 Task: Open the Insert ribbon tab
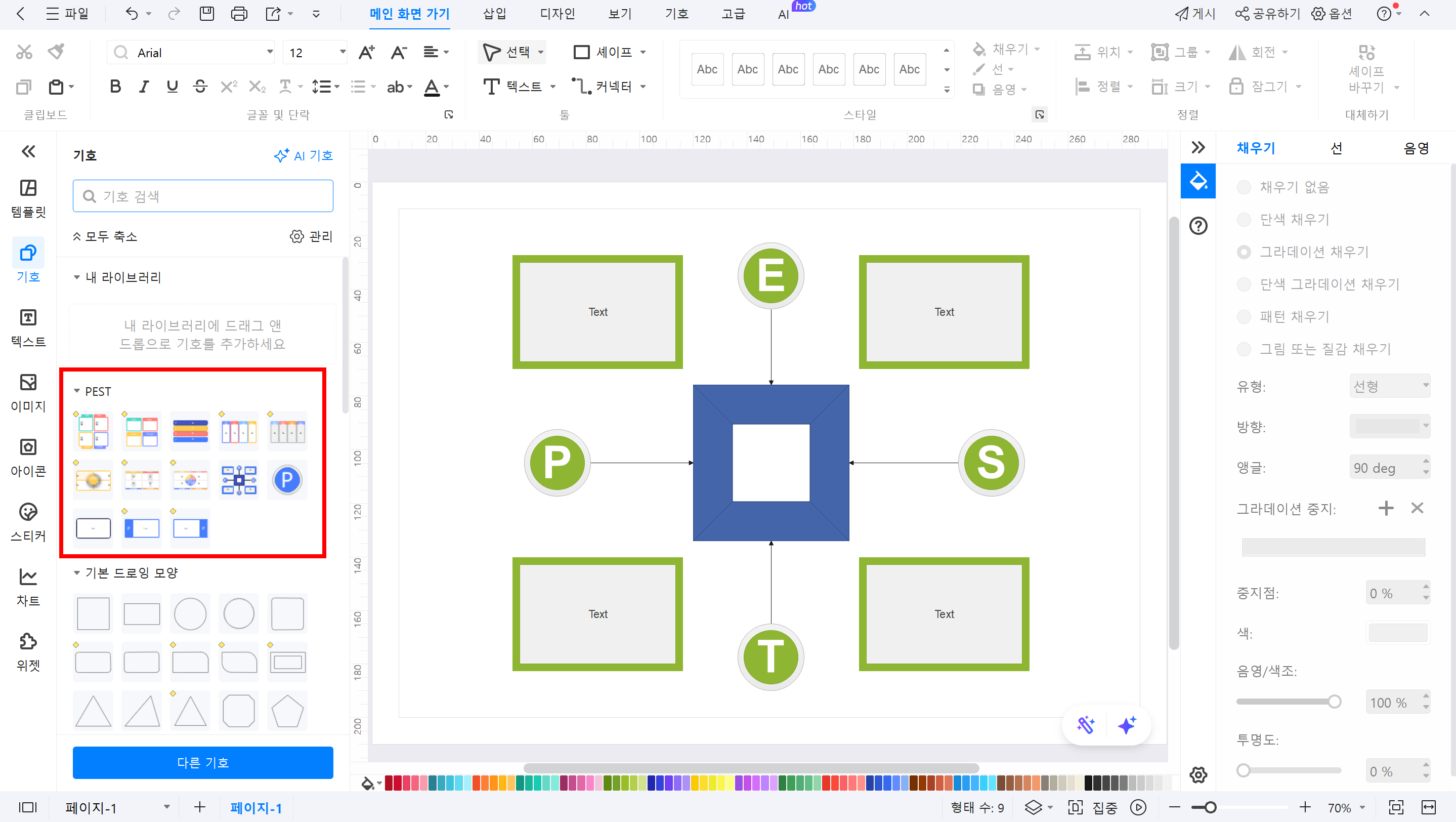[495, 14]
